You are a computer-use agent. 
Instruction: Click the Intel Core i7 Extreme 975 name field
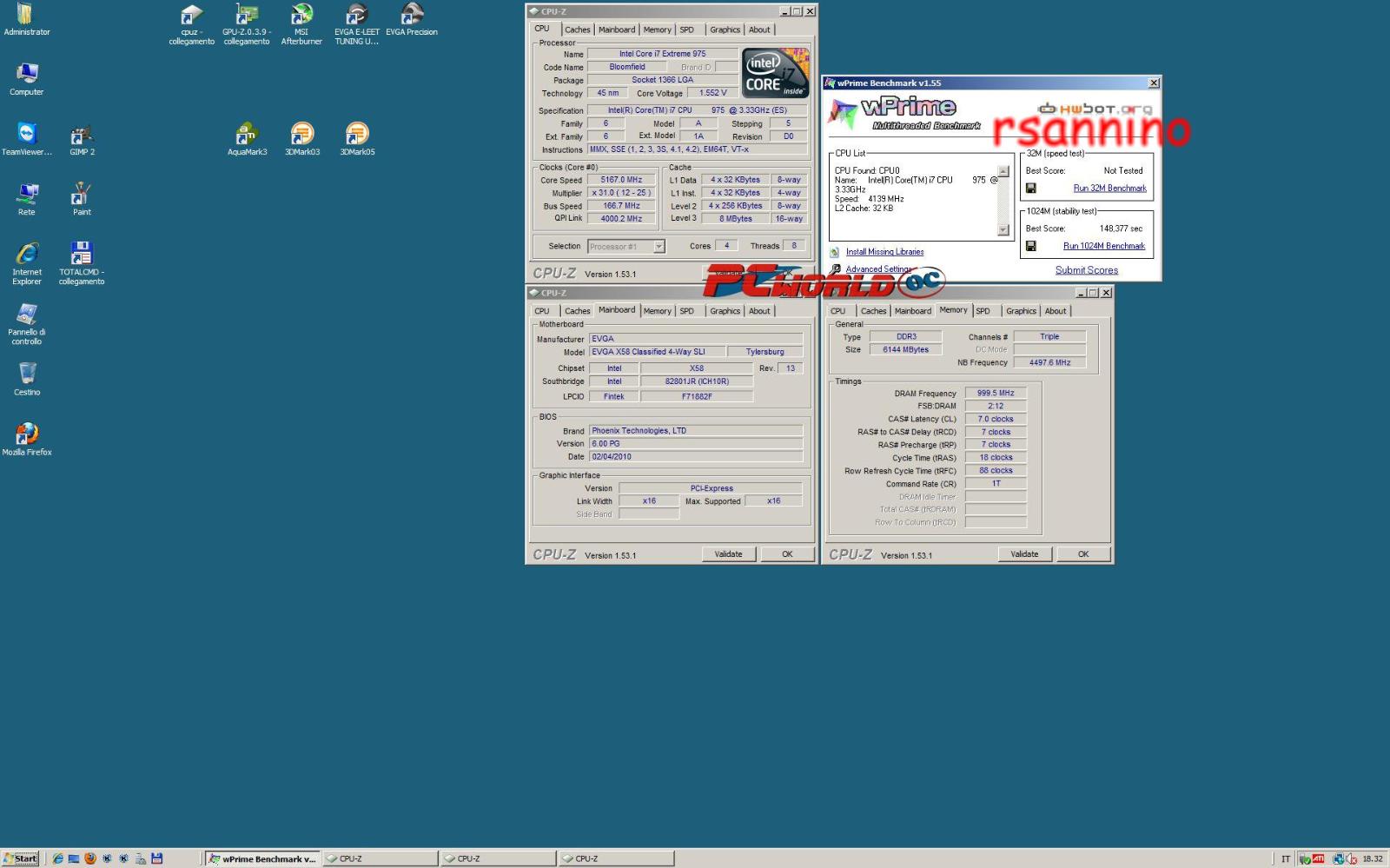point(662,54)
